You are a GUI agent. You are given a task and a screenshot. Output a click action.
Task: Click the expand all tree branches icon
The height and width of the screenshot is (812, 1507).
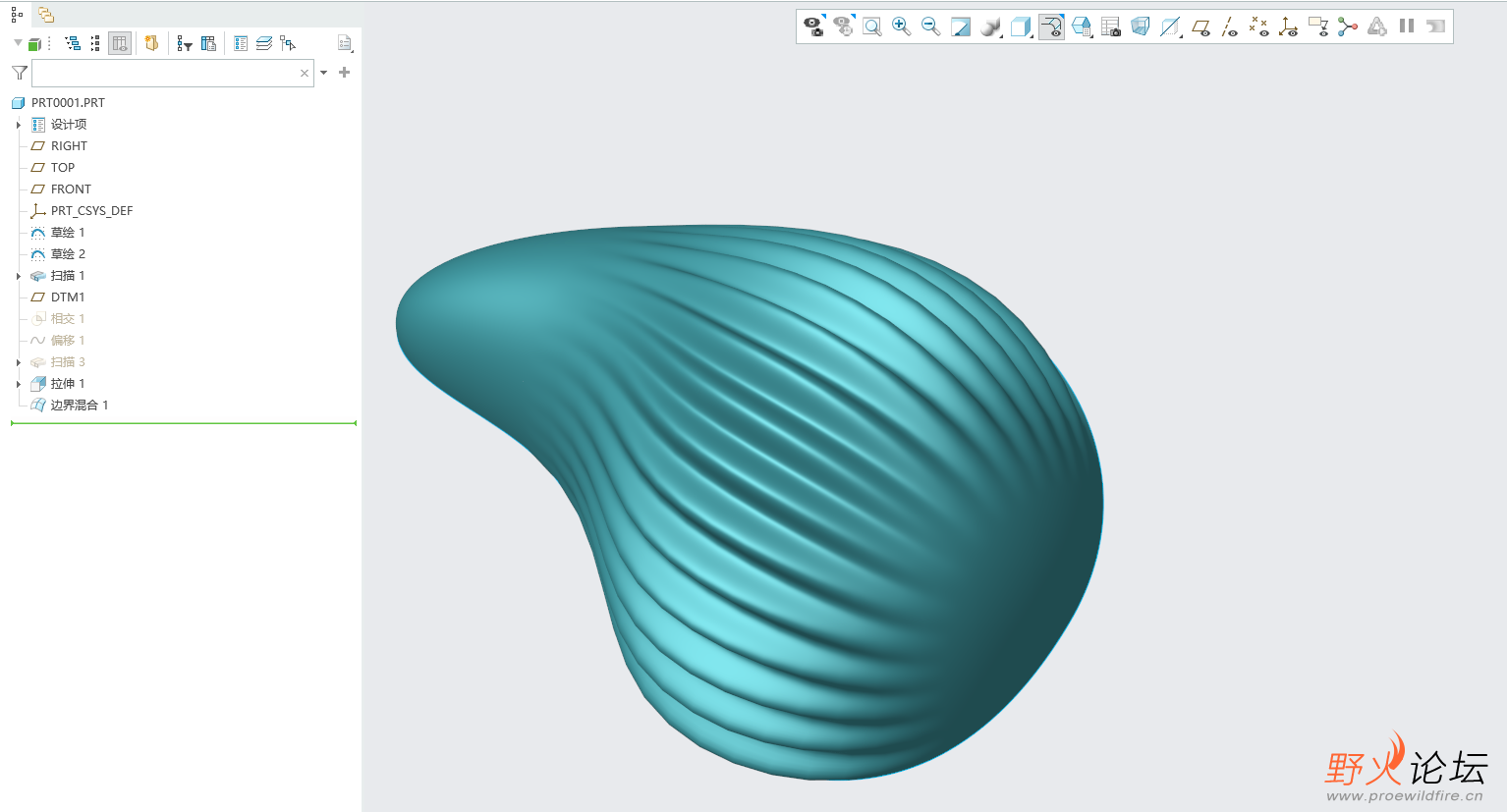click(73, 43)
